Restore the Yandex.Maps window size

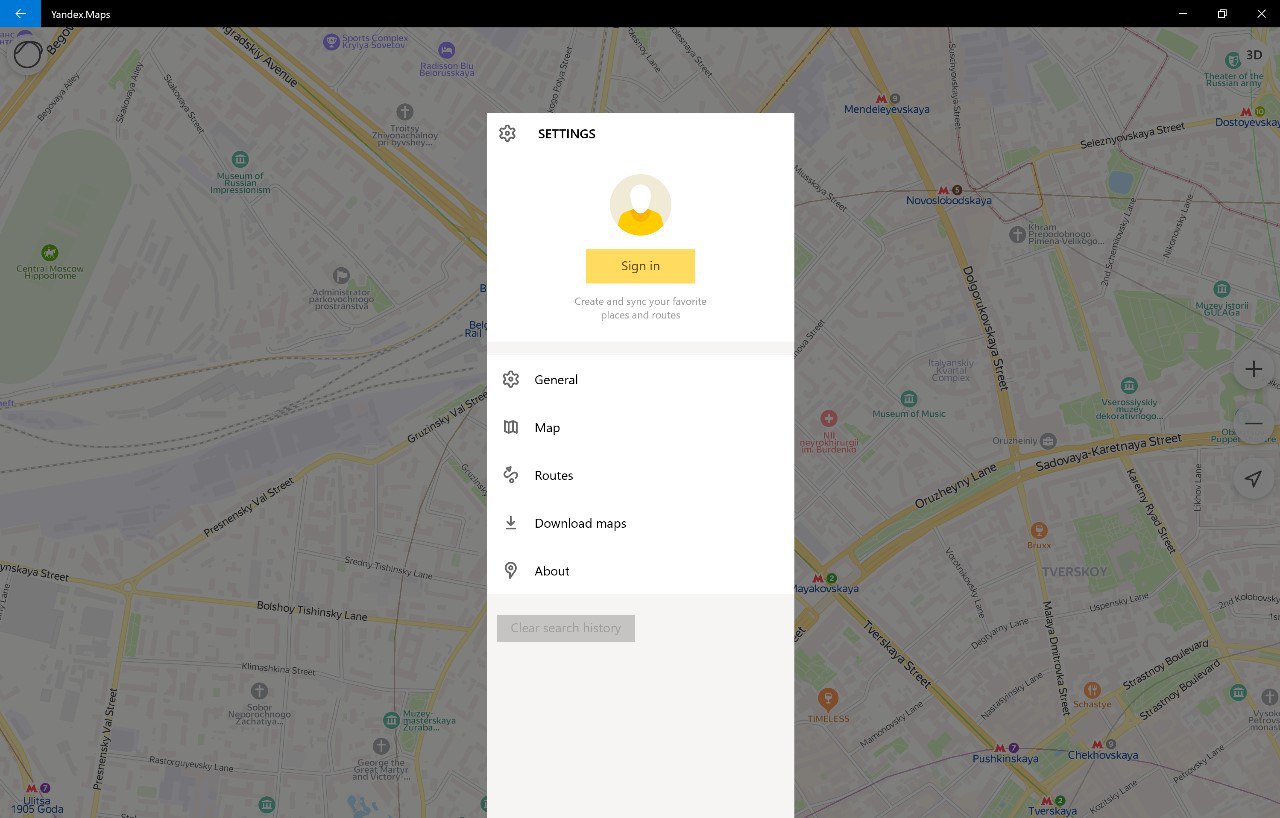(x=1222, y=13)
